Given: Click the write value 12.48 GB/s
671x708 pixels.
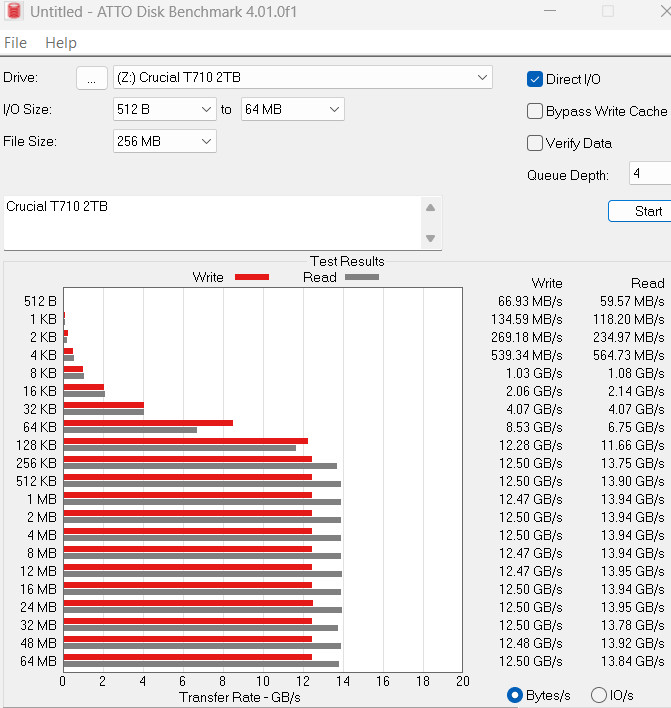Looking at the screenshot, I should (x=531, y=643).
